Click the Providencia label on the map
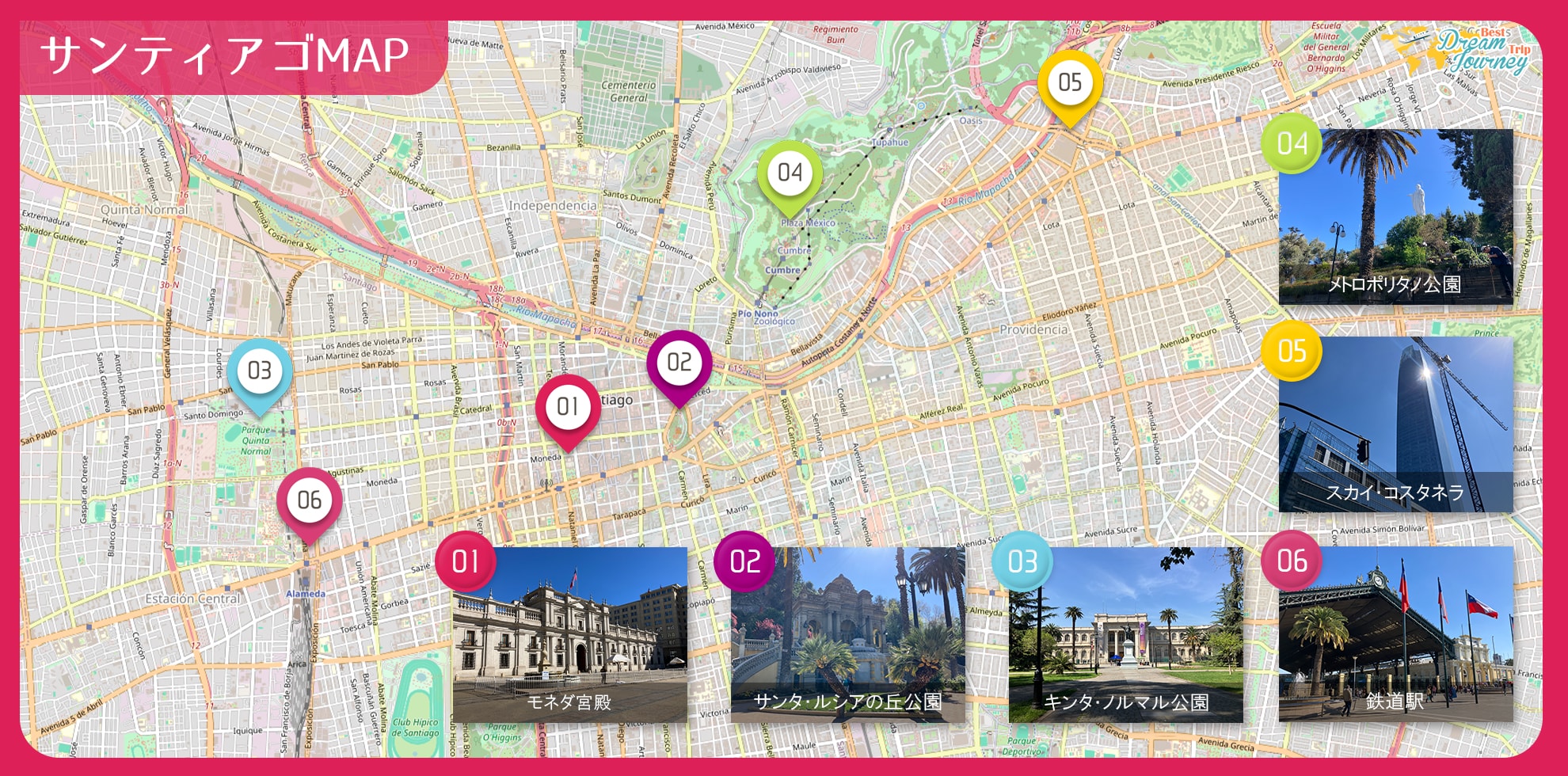Viewport: 1568px width, 776px height. 1033,329
